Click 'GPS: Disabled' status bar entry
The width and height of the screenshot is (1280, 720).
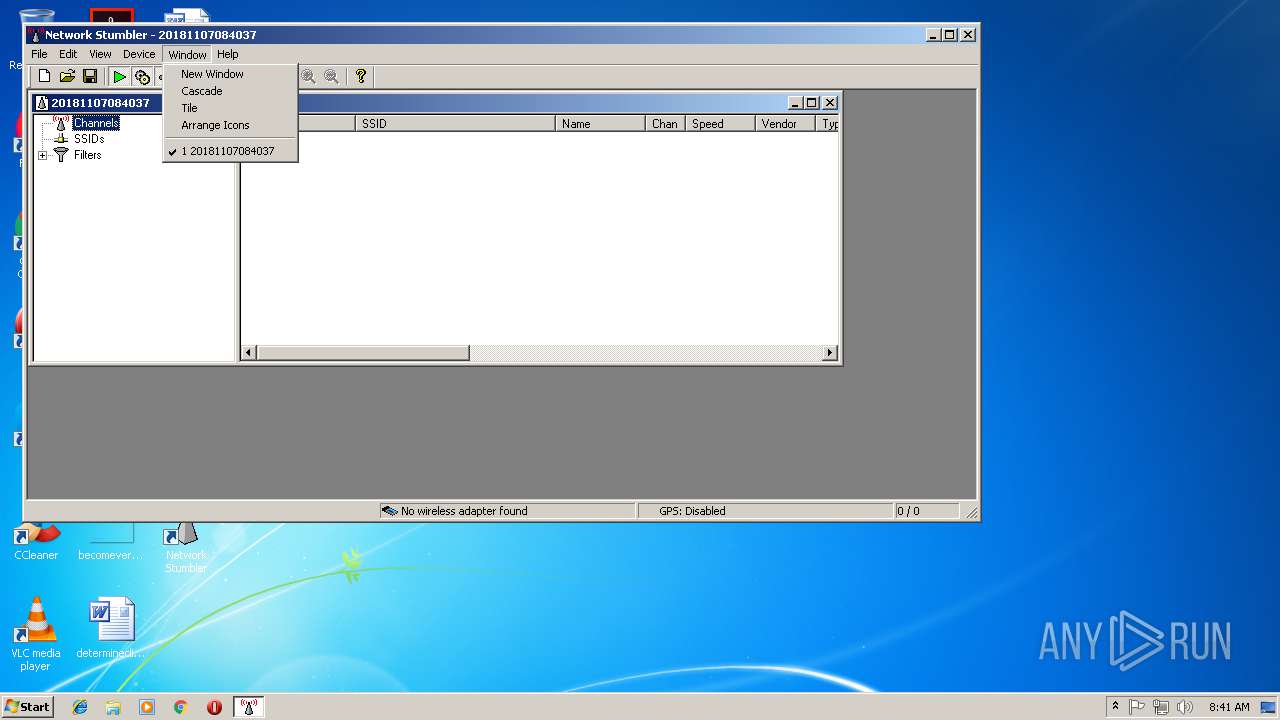coord(692,511)
